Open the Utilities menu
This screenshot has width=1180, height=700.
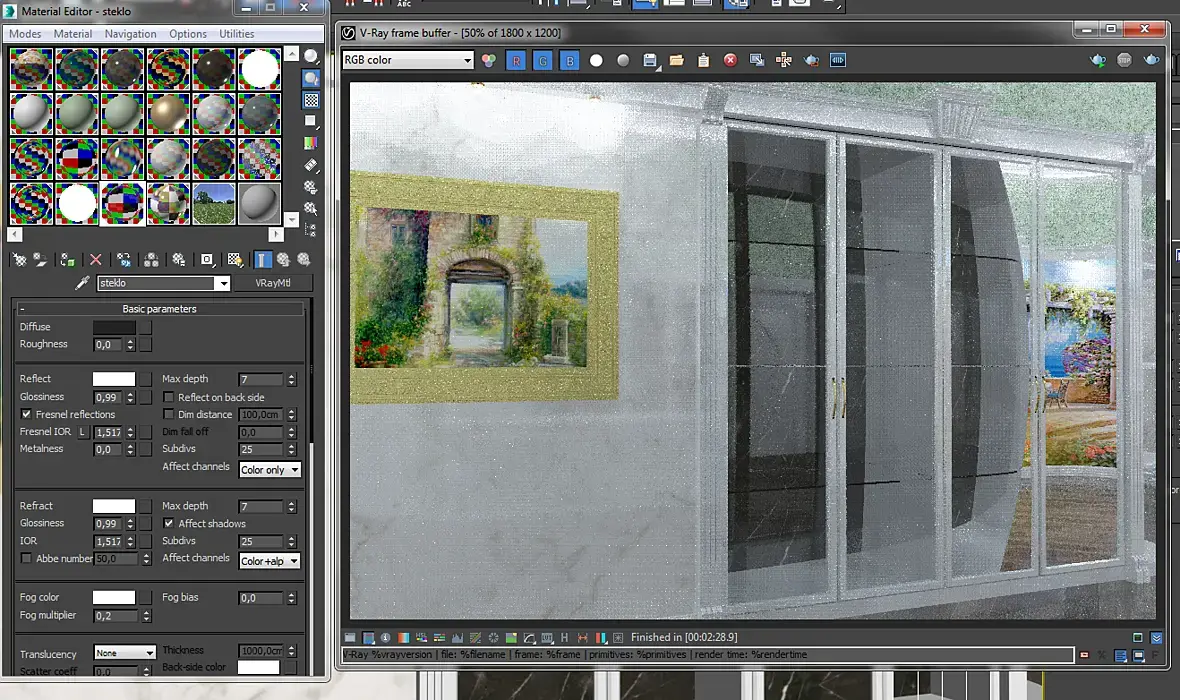click(237, 34)
